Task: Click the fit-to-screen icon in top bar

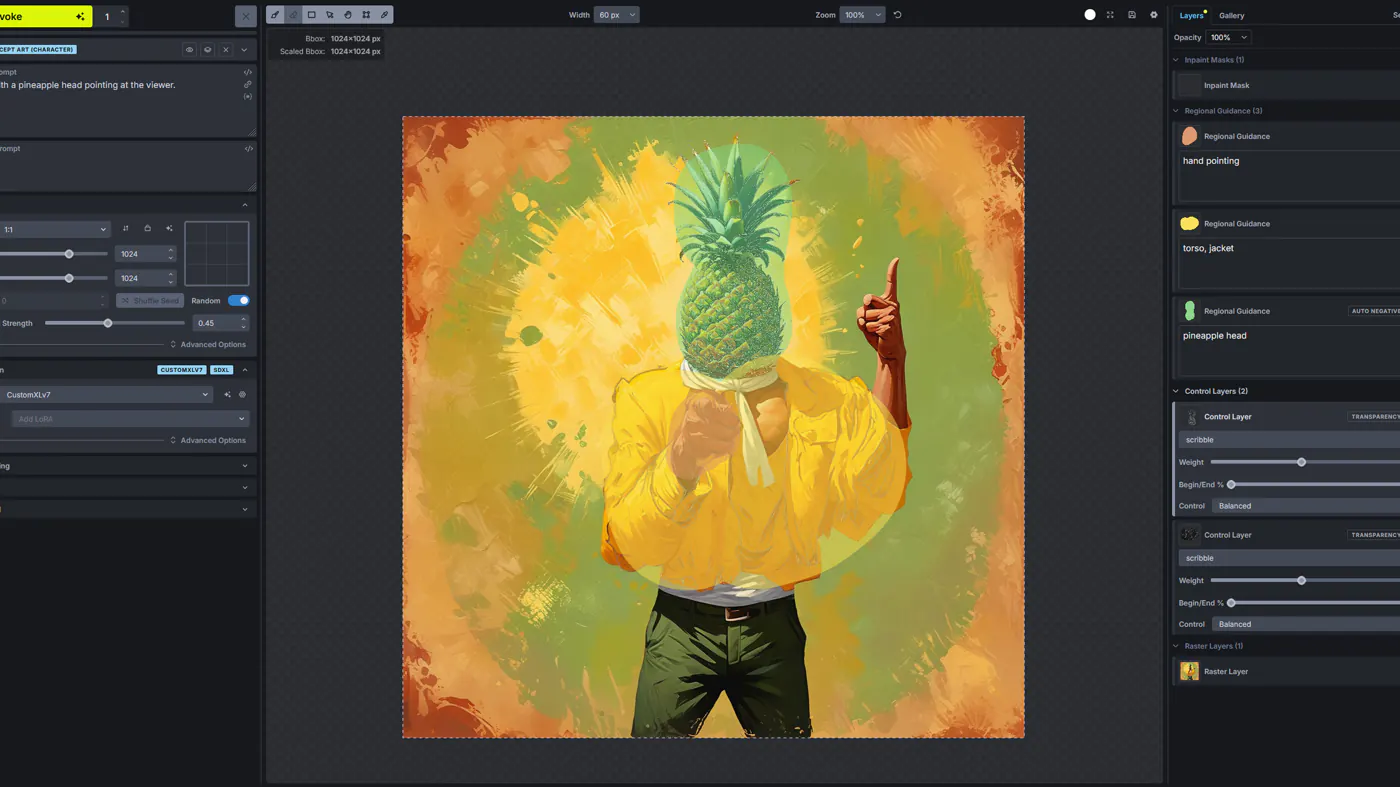Action: point(1110,15)
